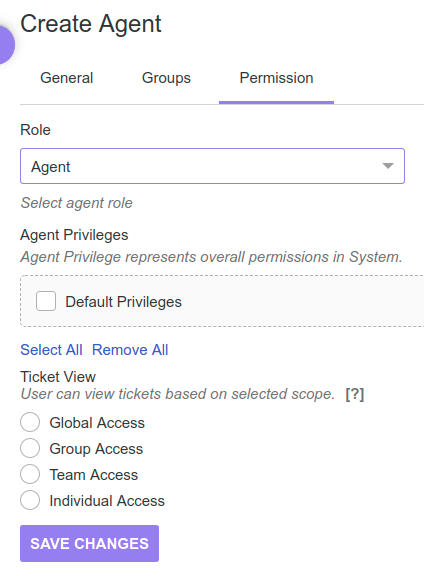
Task: Click the Remove All link
Action: pos(130,350)
